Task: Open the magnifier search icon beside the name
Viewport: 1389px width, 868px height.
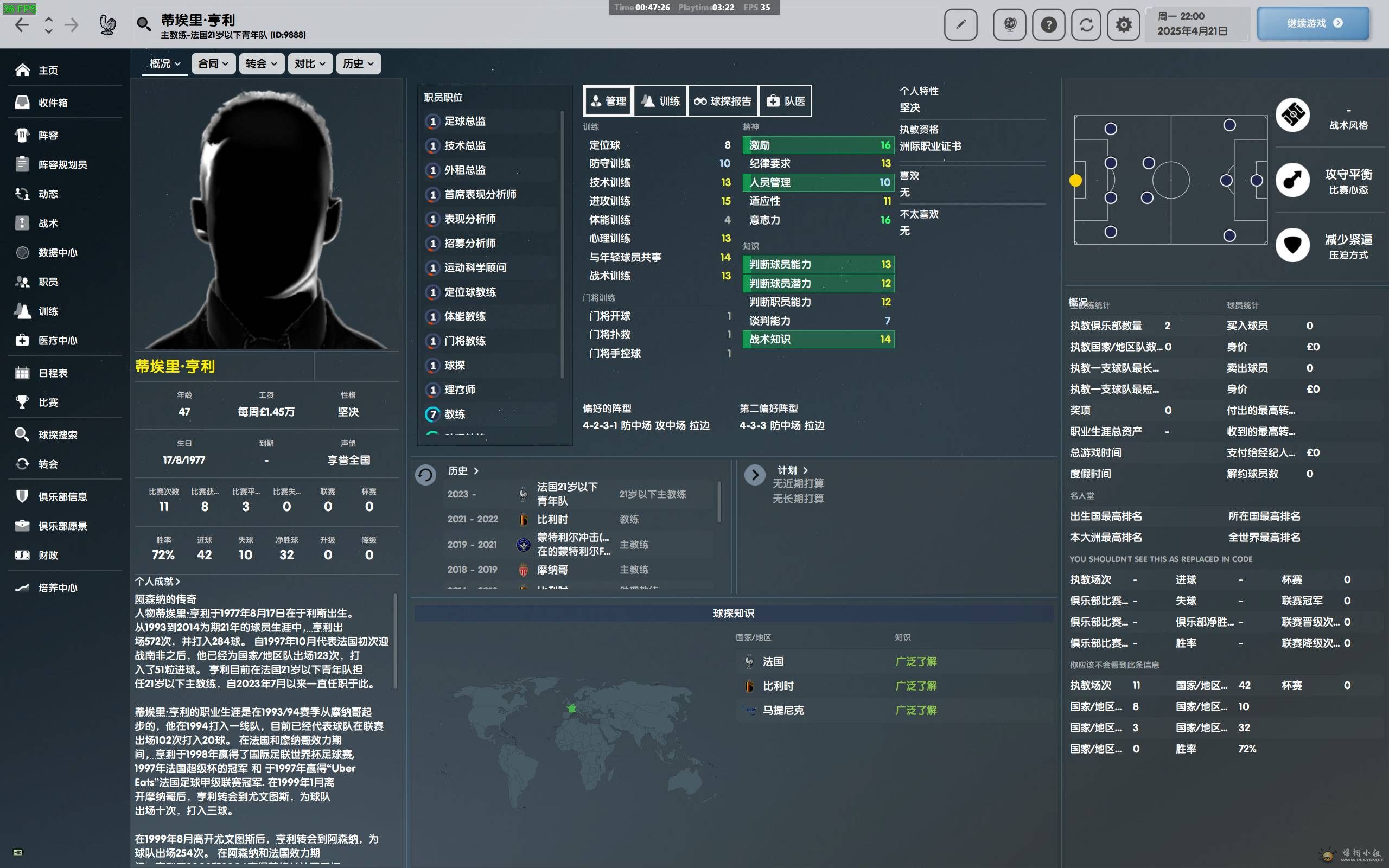Action: tap(143, 24)
